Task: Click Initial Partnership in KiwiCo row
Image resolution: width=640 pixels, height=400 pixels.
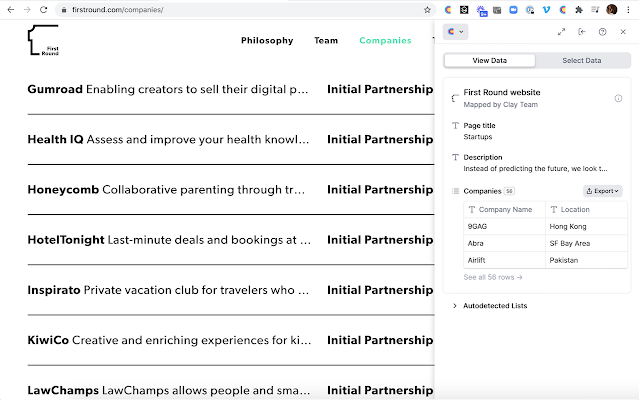Action: click(380, 340)
